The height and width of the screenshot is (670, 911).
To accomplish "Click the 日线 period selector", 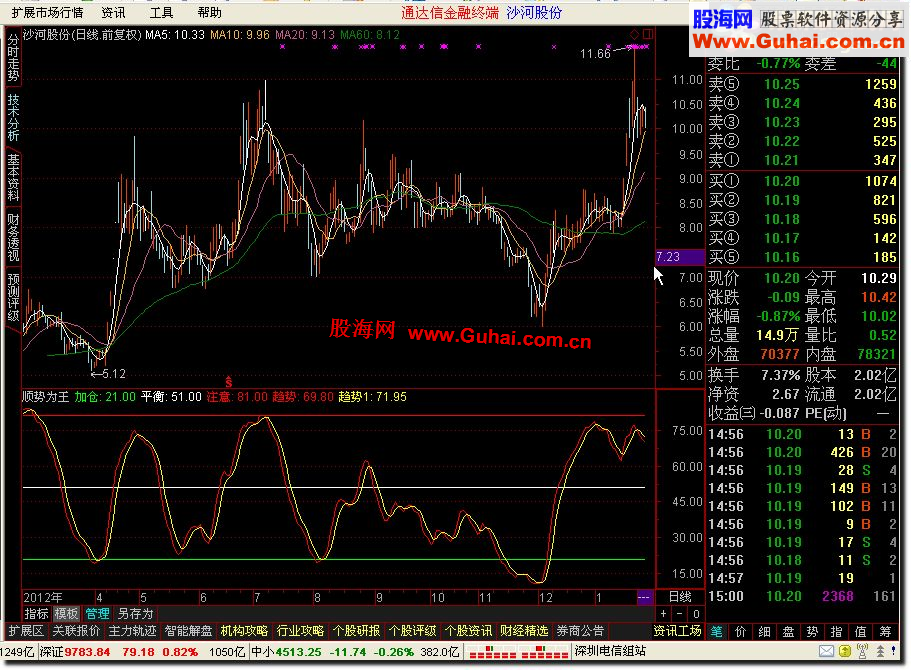I will (680, 597).
